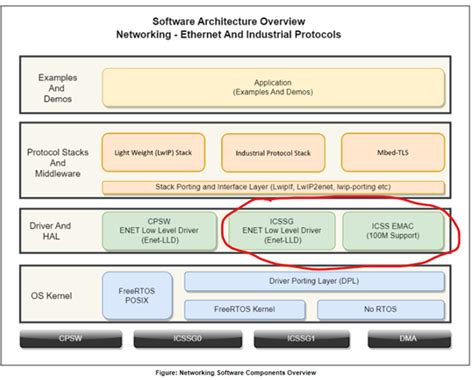The image size is (474, 380).
Task: Select the 'OS Kernel' row label
Action: [x=51, y=296]
